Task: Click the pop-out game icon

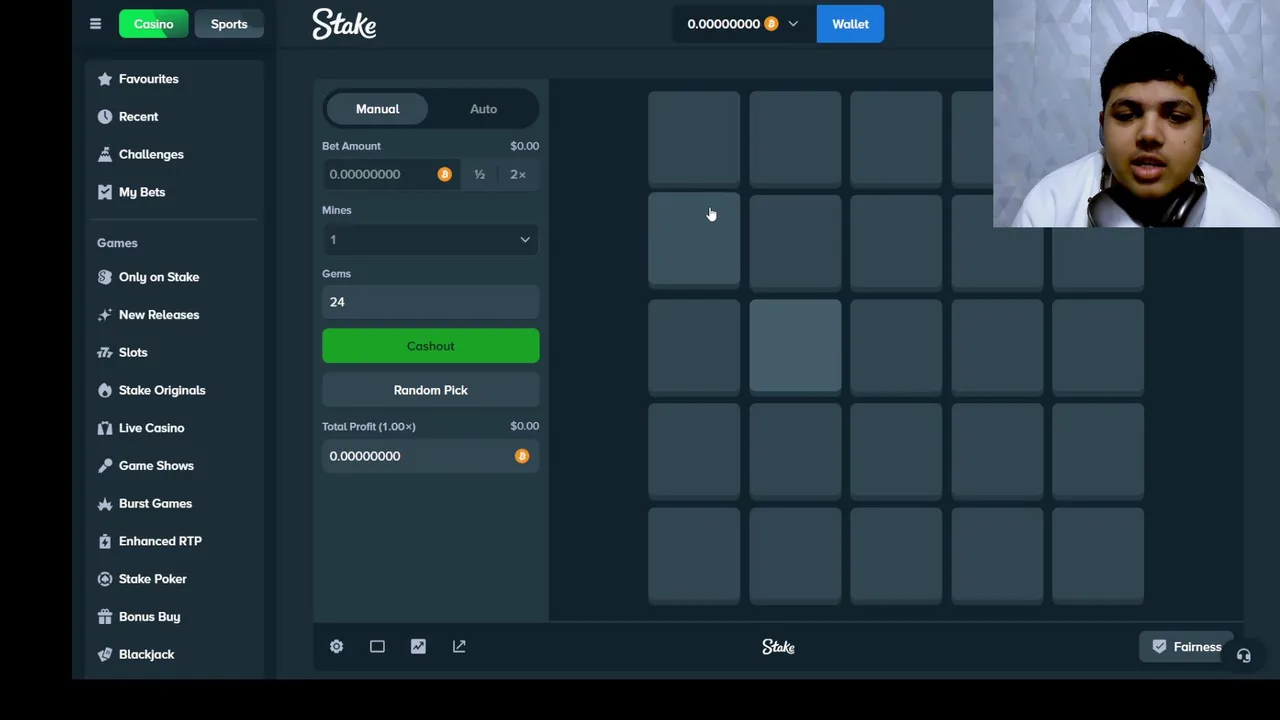Action: pyautogui.click(x=459, y=647)
